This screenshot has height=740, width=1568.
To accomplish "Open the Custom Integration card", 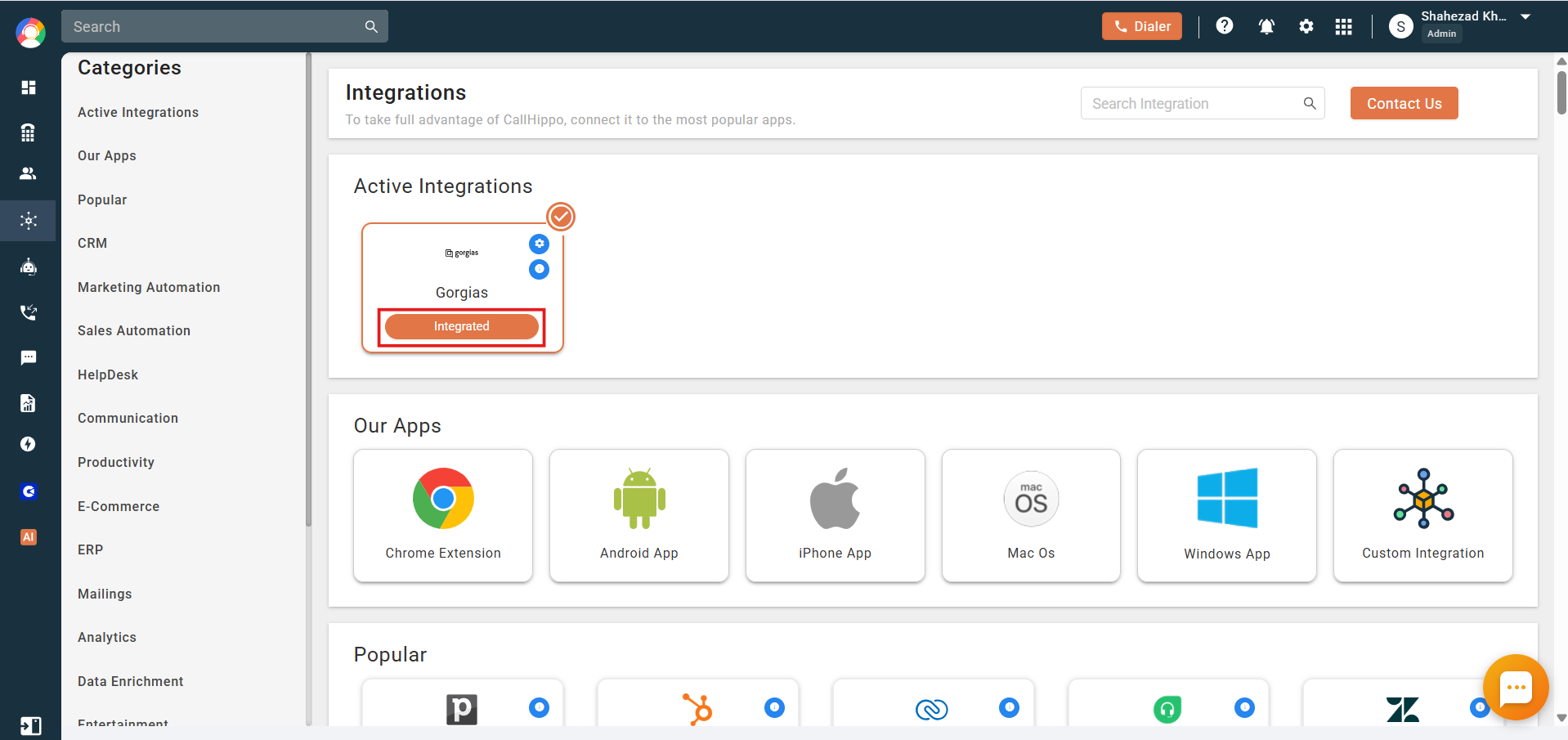I will tap(1422, 515).
